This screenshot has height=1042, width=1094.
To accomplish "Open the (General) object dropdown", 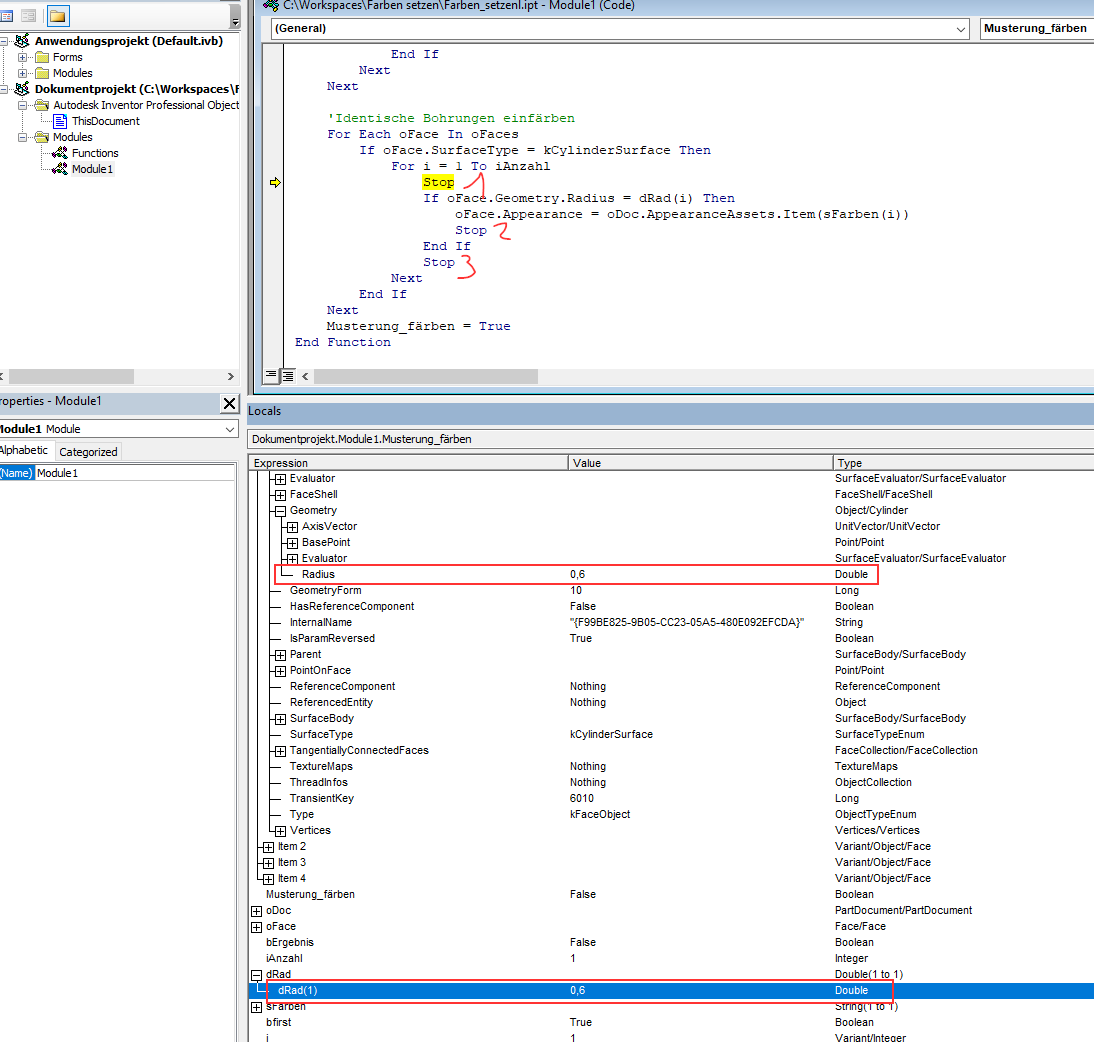I will coord(962,29).
